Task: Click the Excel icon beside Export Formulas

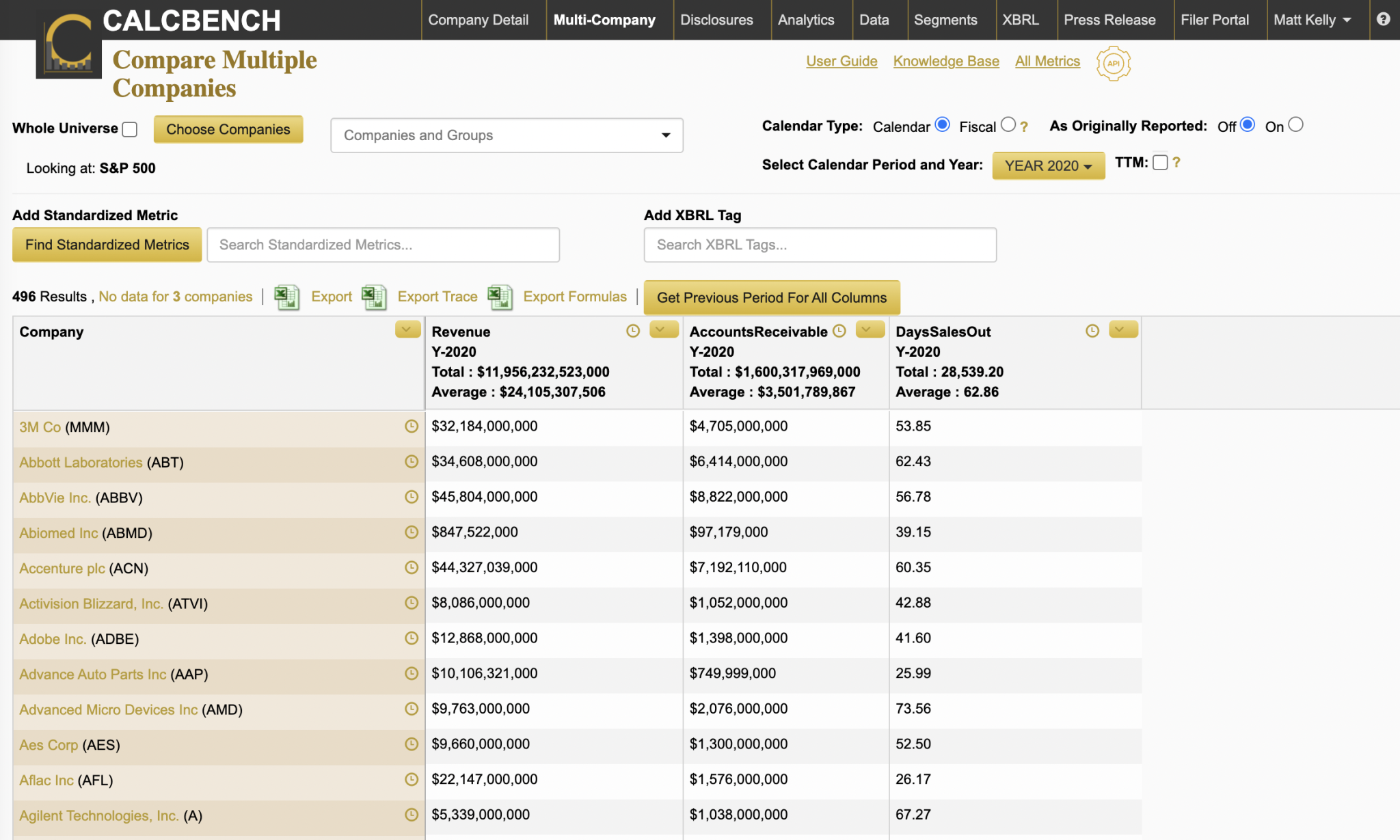Action: [x=500, y=297]
